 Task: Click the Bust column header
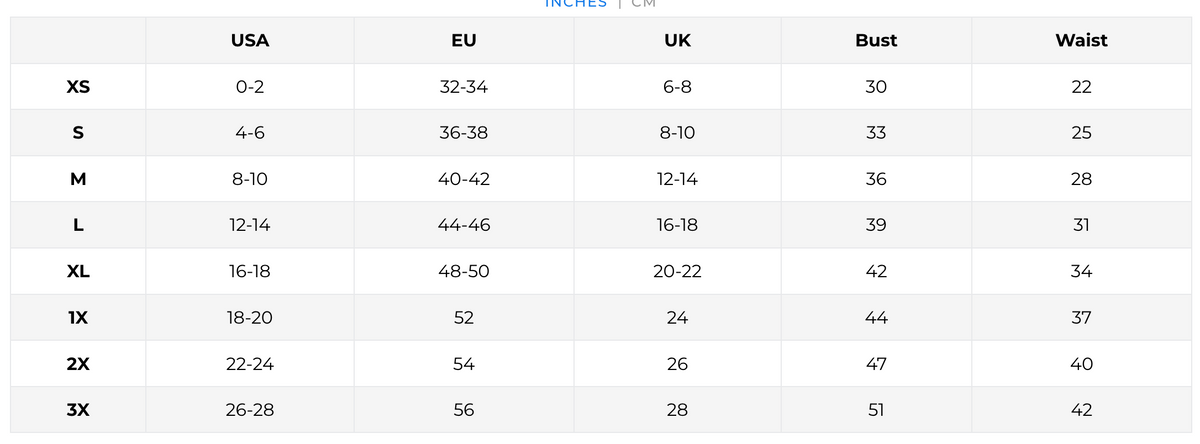876,41
